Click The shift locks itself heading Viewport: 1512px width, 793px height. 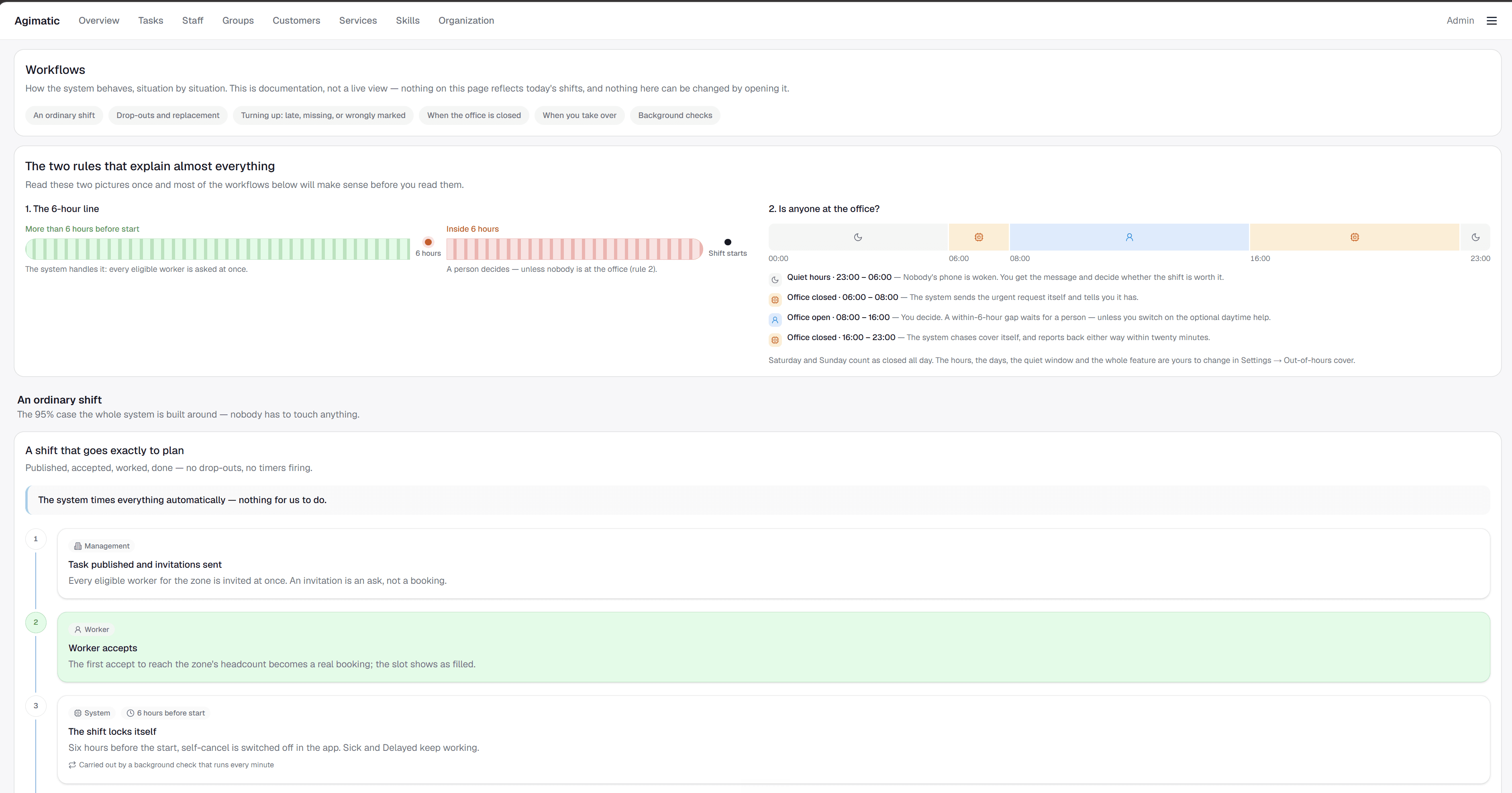(112, 732)
